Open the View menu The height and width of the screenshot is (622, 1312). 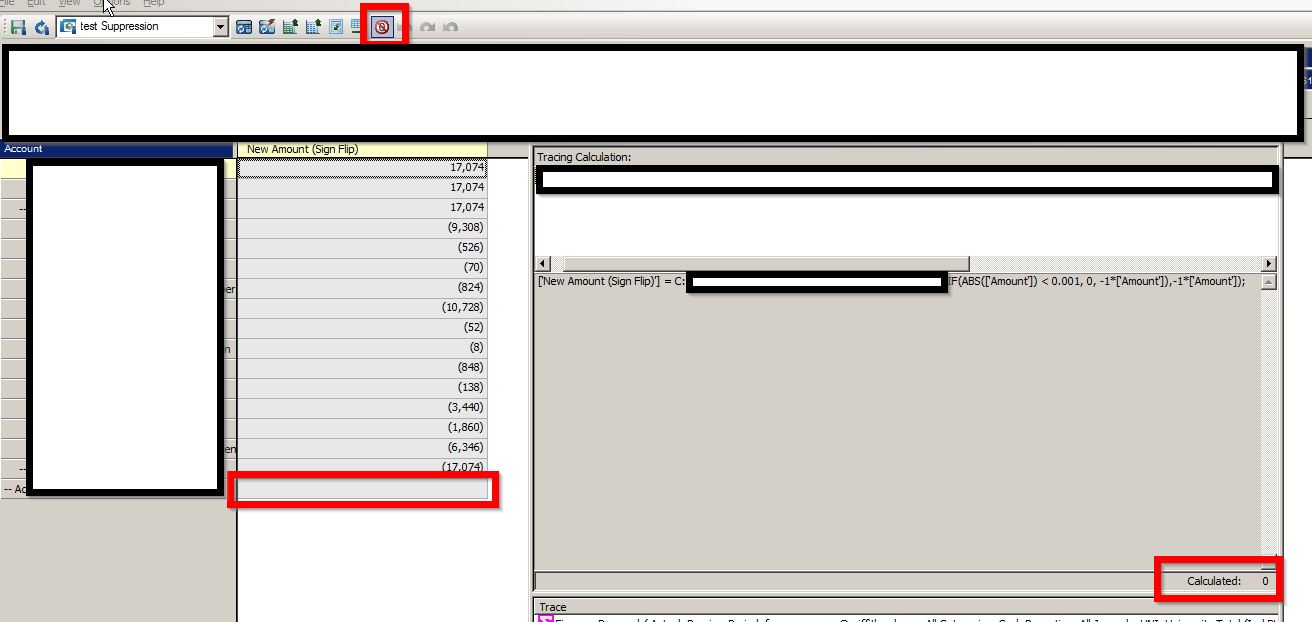[x=69, y=3]
